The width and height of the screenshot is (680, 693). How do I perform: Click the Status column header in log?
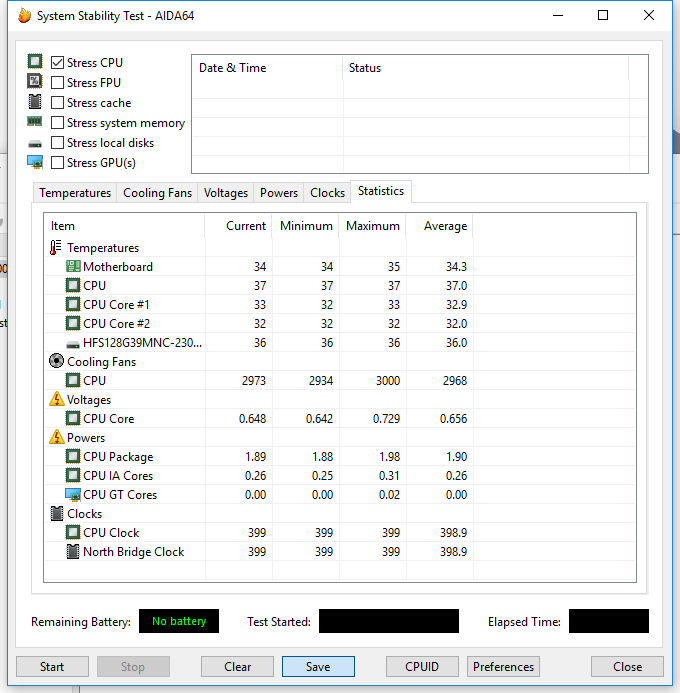point(486,68)
